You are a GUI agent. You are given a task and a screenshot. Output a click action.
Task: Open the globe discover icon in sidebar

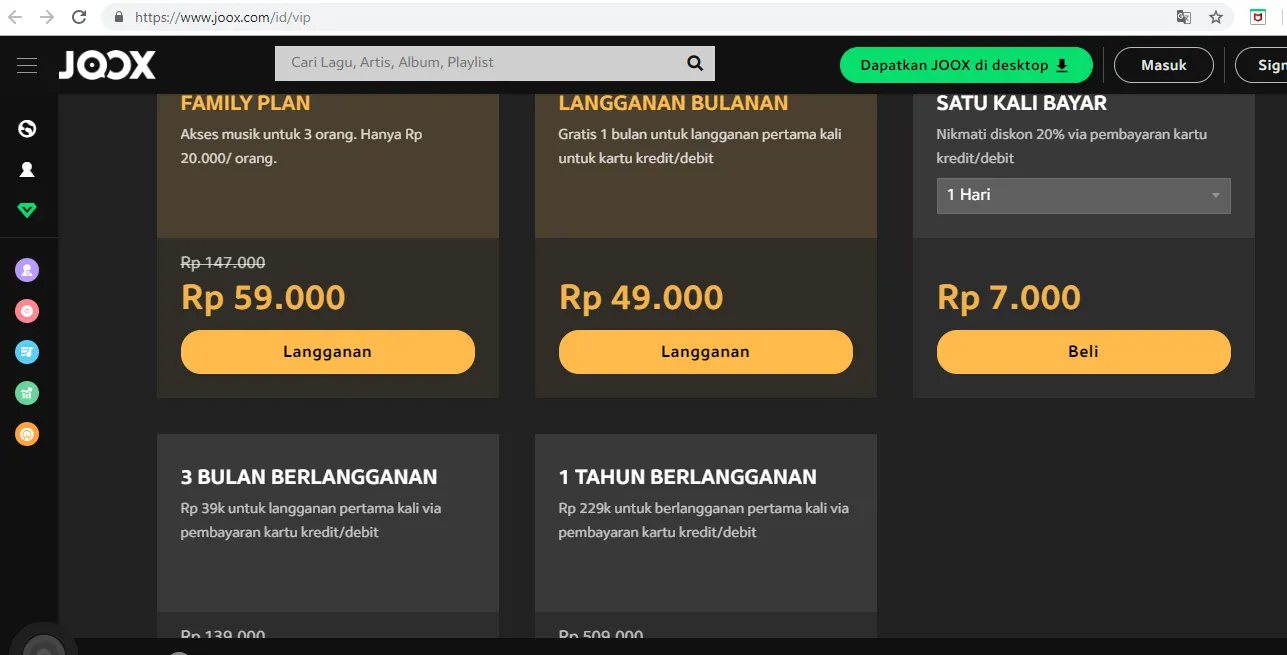[x=27, y=128]
